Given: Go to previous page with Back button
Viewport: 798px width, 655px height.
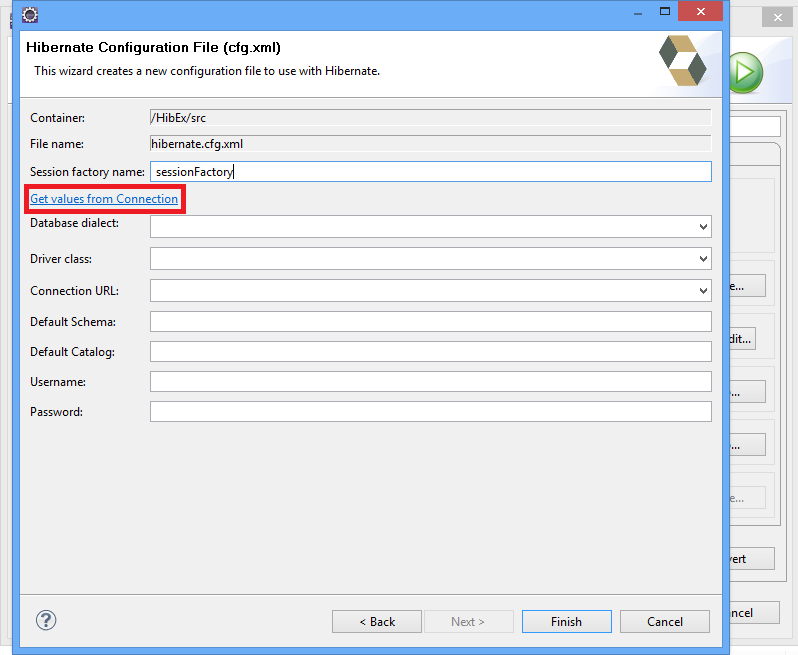Looking at the screenshot, I should coord(377,621).
